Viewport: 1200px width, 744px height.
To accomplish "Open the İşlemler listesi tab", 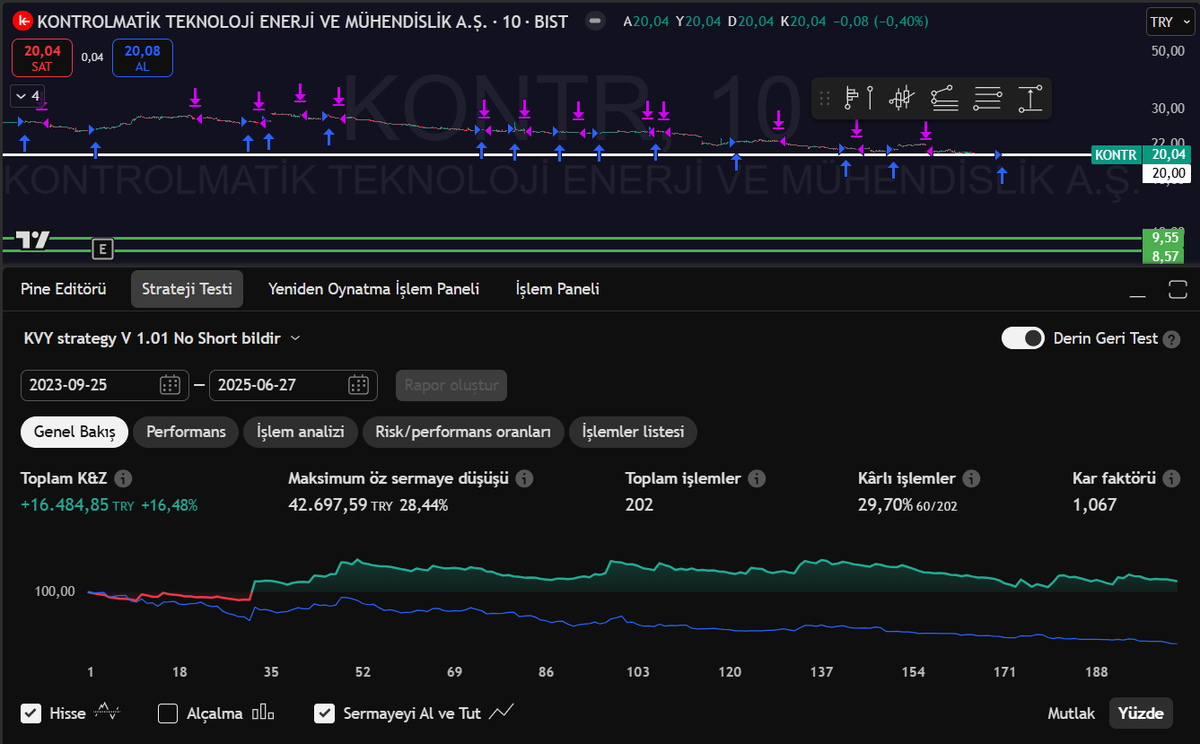I will pyautogui.click(x=633, y=432).
